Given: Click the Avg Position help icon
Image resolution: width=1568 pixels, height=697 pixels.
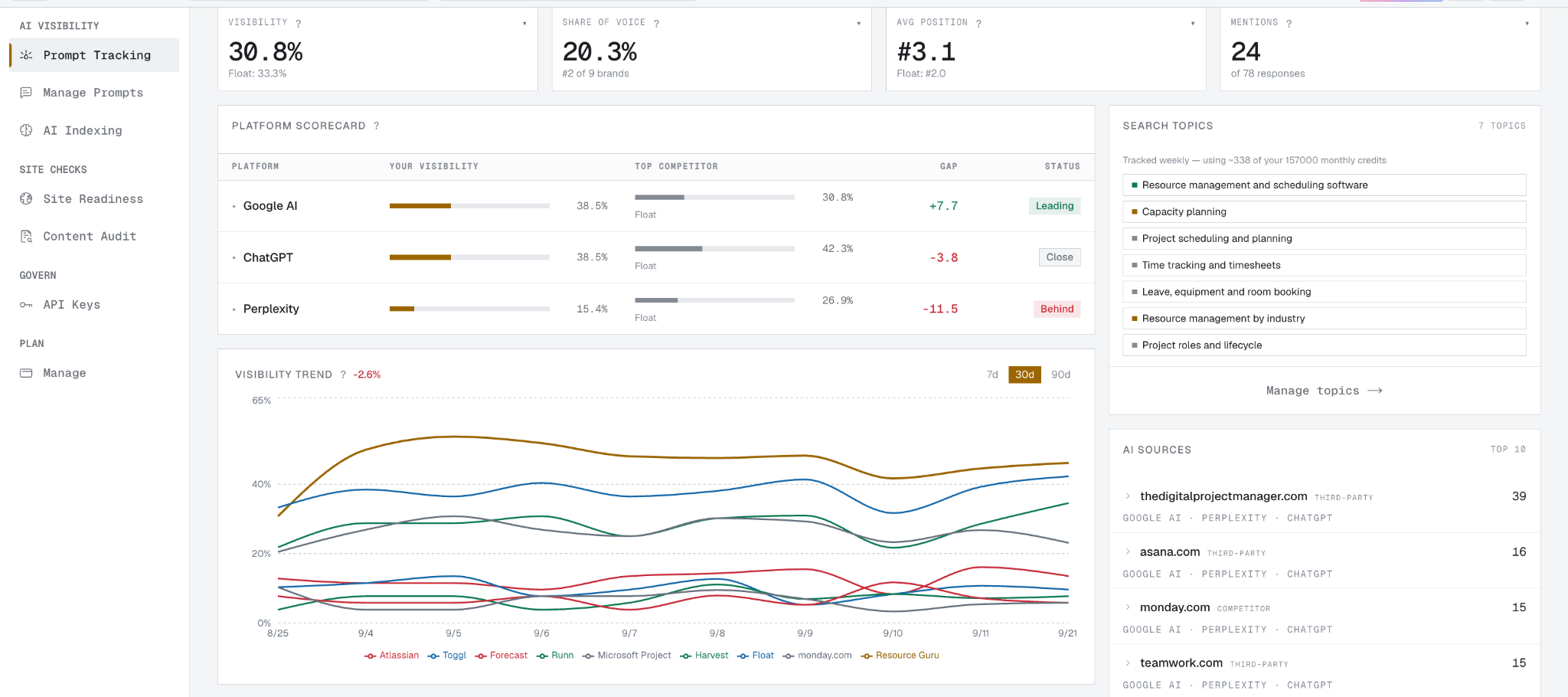Looking at the screenshot, I should pyautogui.click(x=978, y=24).
